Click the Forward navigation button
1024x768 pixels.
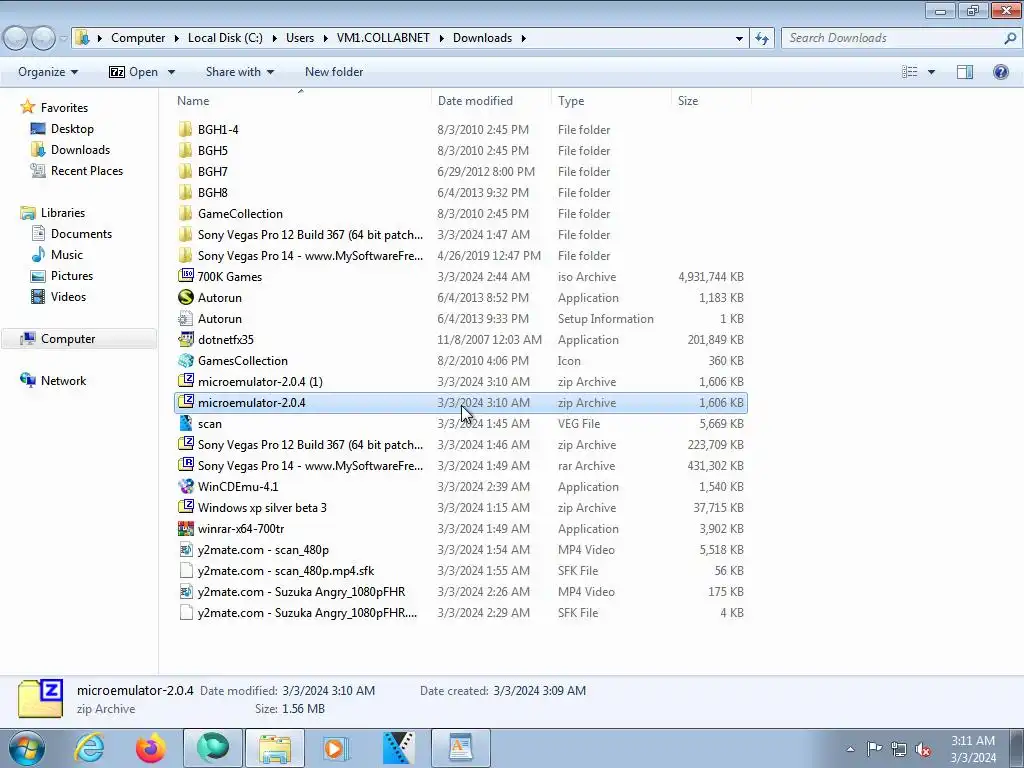coord(43,38)
